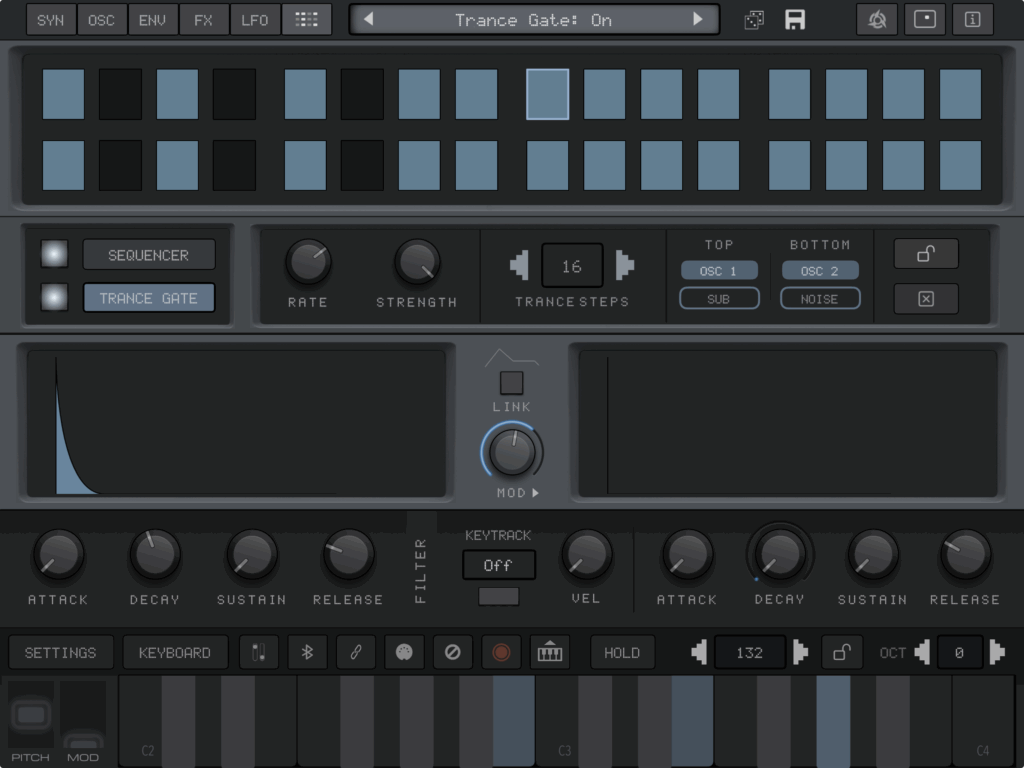Open the LFO tab
The image size is (1024, 768).
click(x=254, y=20)
